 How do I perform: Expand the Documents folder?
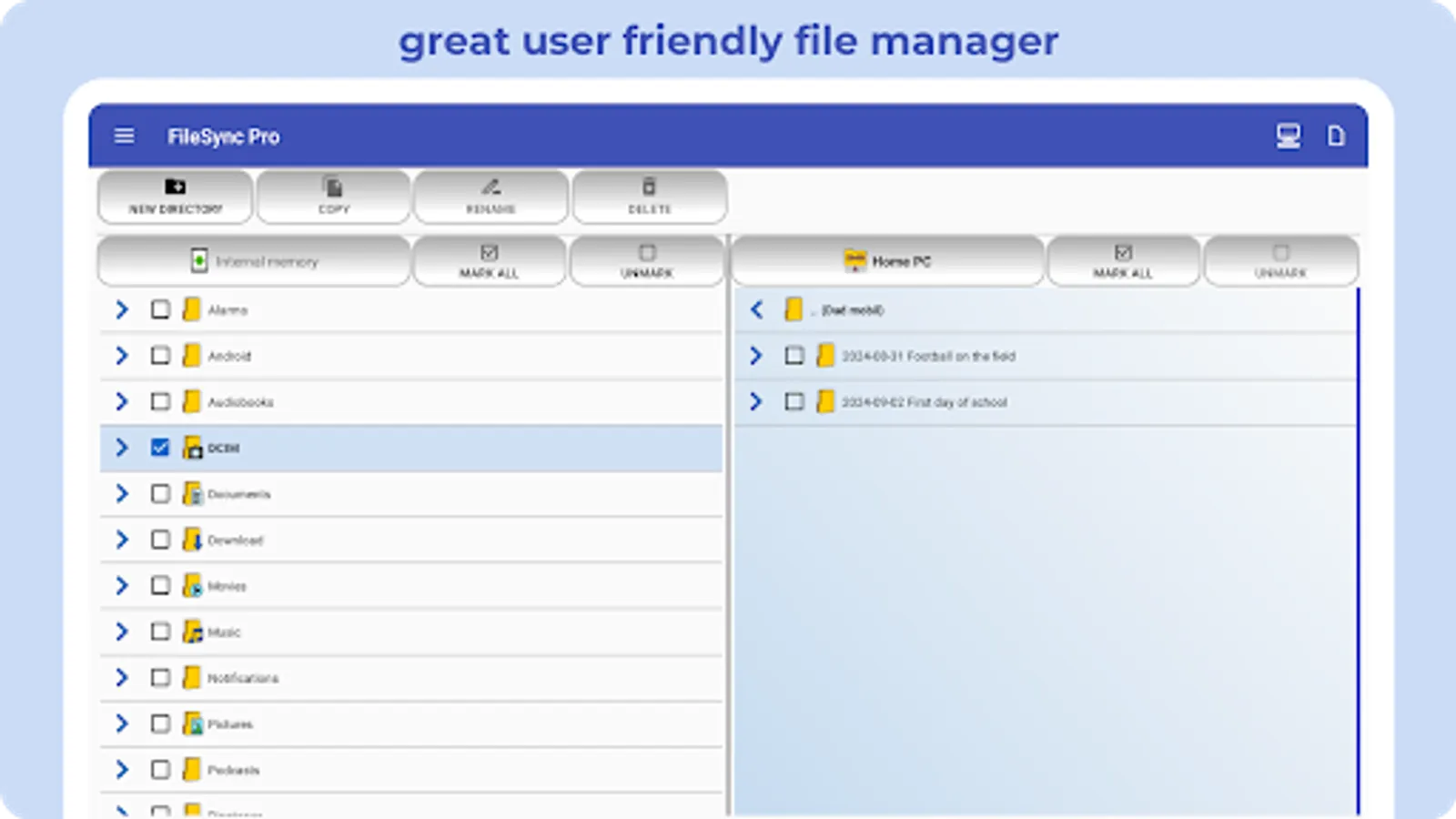[x=122, y=493]
